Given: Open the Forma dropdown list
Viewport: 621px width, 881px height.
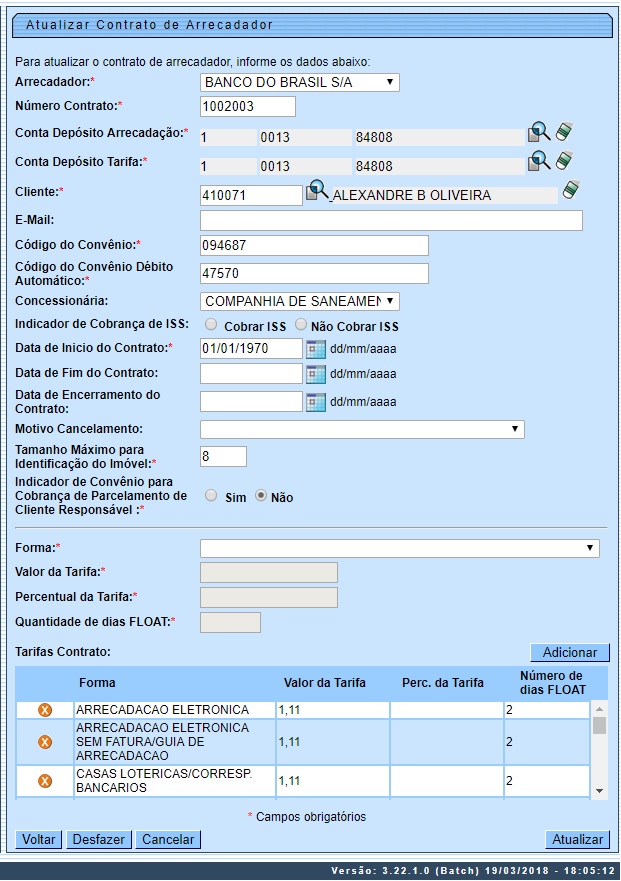Looking at the screenshot, I should tap(399, 548).
